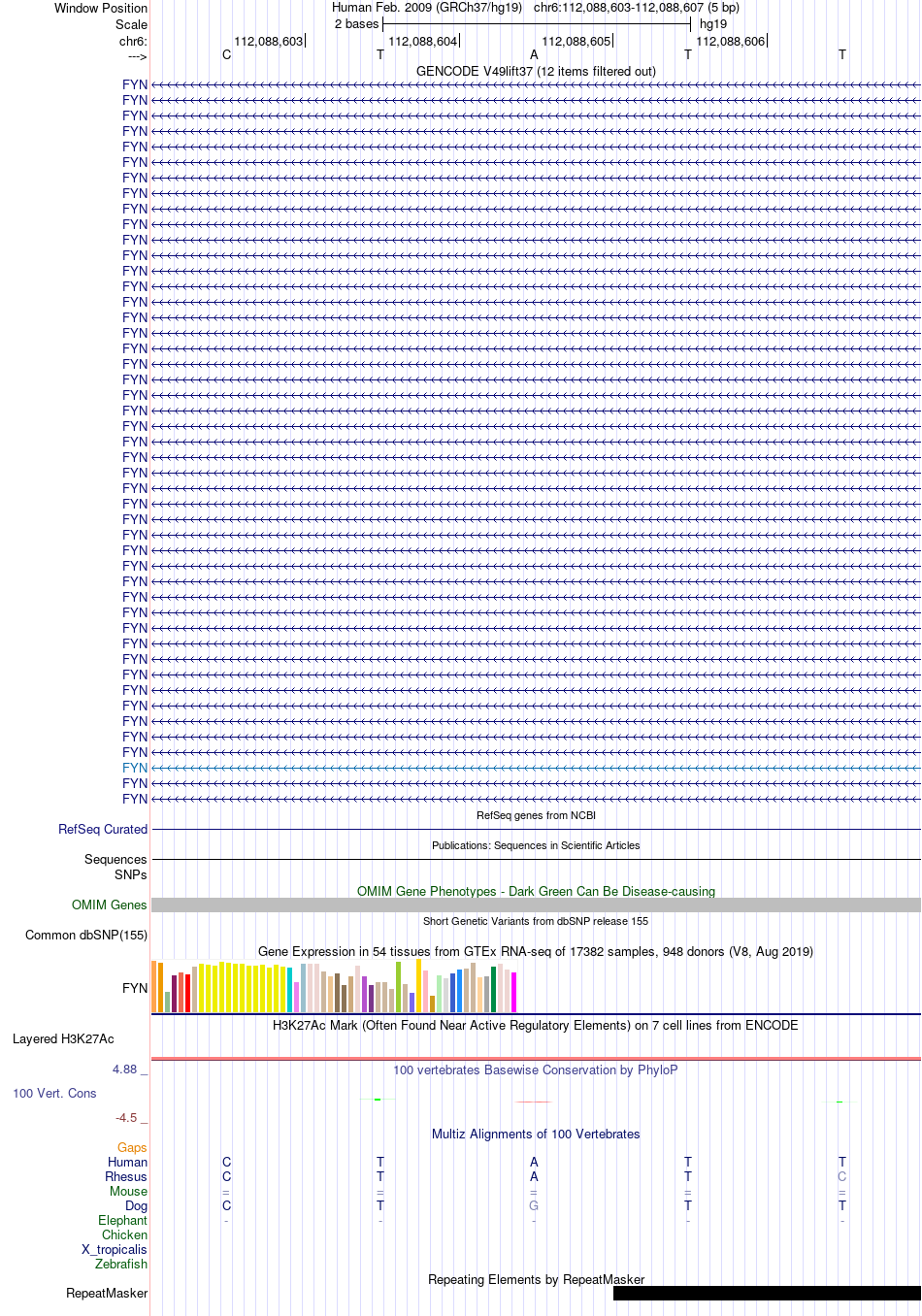Click the first orange bar of GTEx chart
Viewport: 922px width, 1316px height.
click(x=154, y=987)
